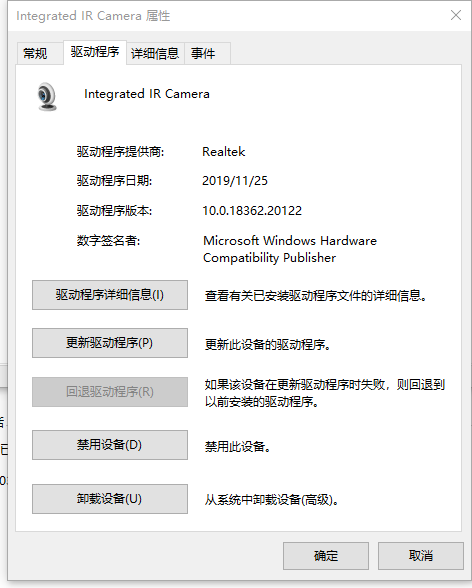This screenshot has height=588, width=472.
Task: Open the 详细信息 tab
Action: (x=155, y=53)
